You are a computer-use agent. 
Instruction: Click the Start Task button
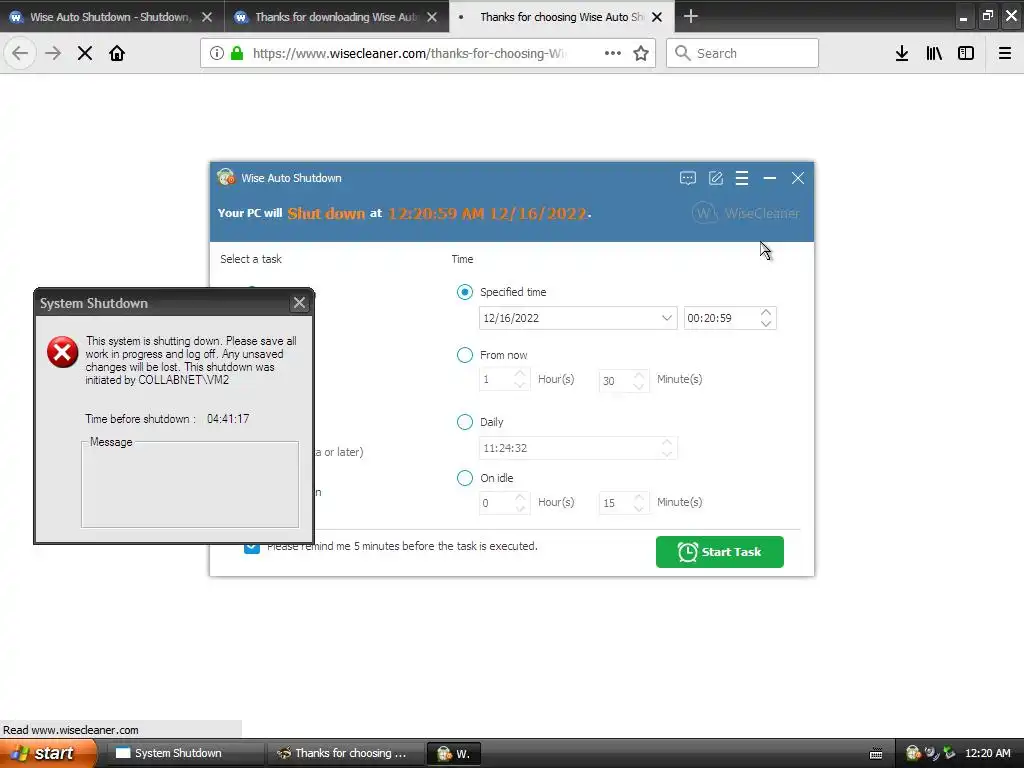click(x=720, y=552)
